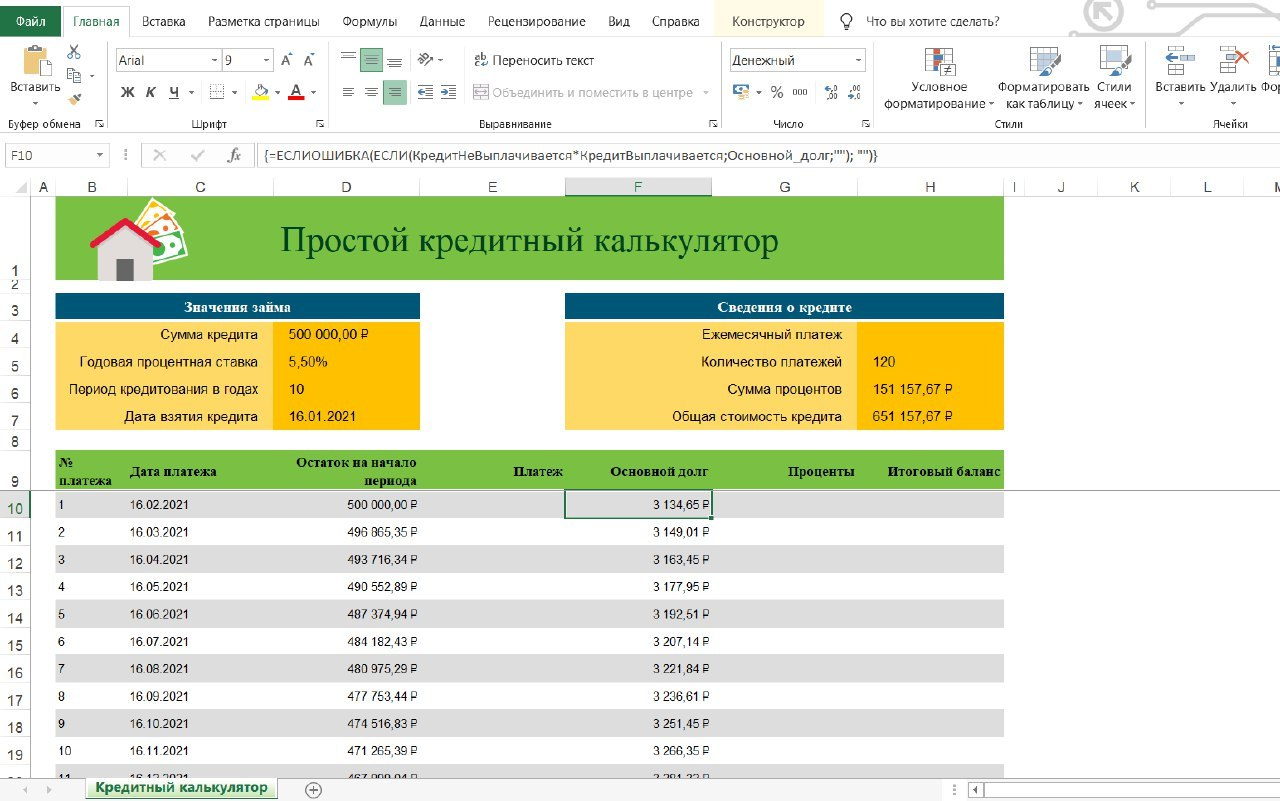
Task: Switch to the Формулы ribbon tab
Action: coord(369,21)
